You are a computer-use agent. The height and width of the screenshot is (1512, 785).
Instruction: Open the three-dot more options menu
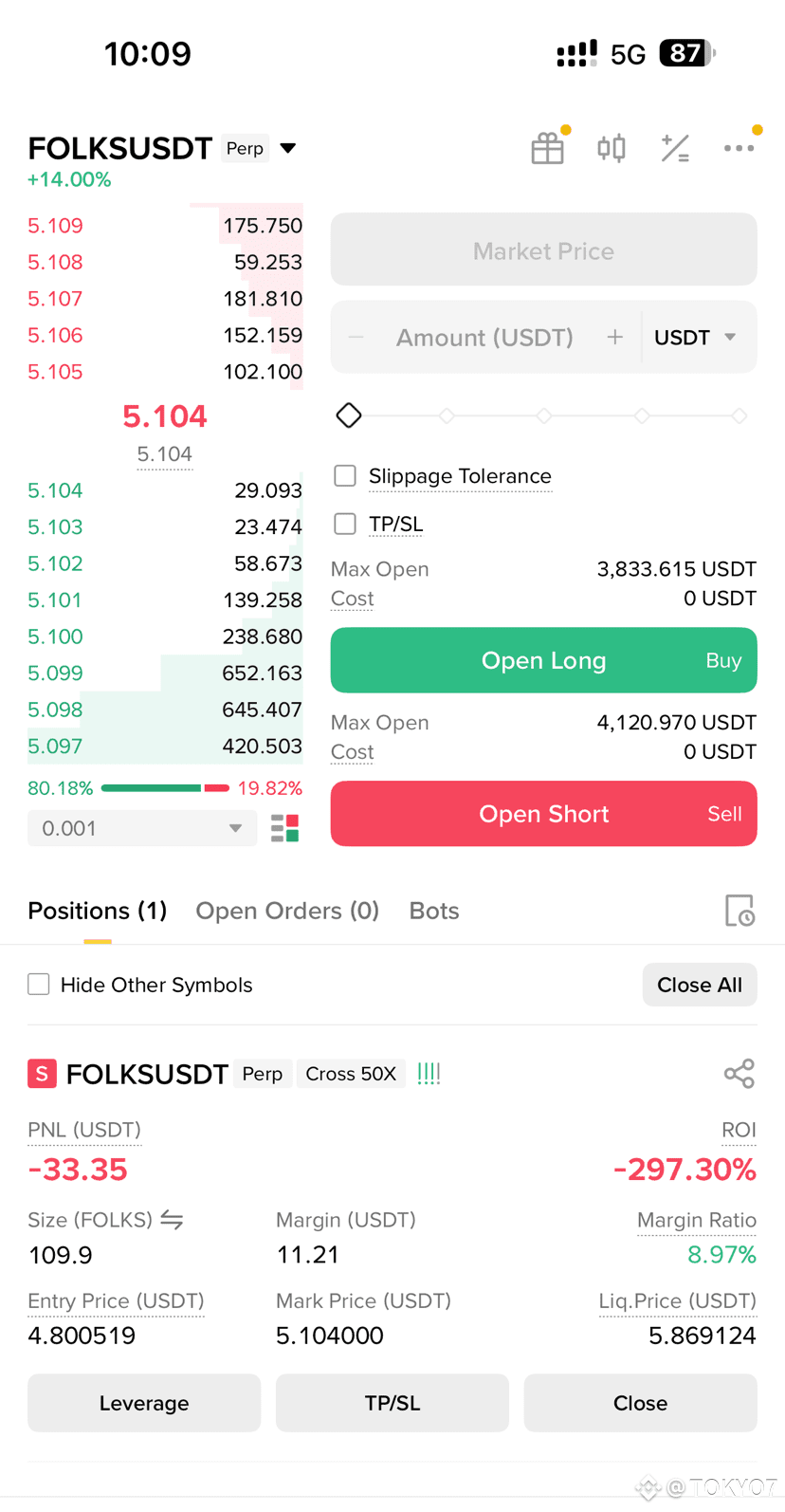point(739,148)
